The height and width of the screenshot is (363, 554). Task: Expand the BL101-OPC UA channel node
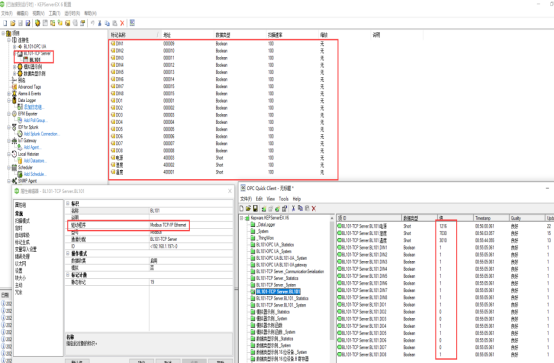coord(14,46)
